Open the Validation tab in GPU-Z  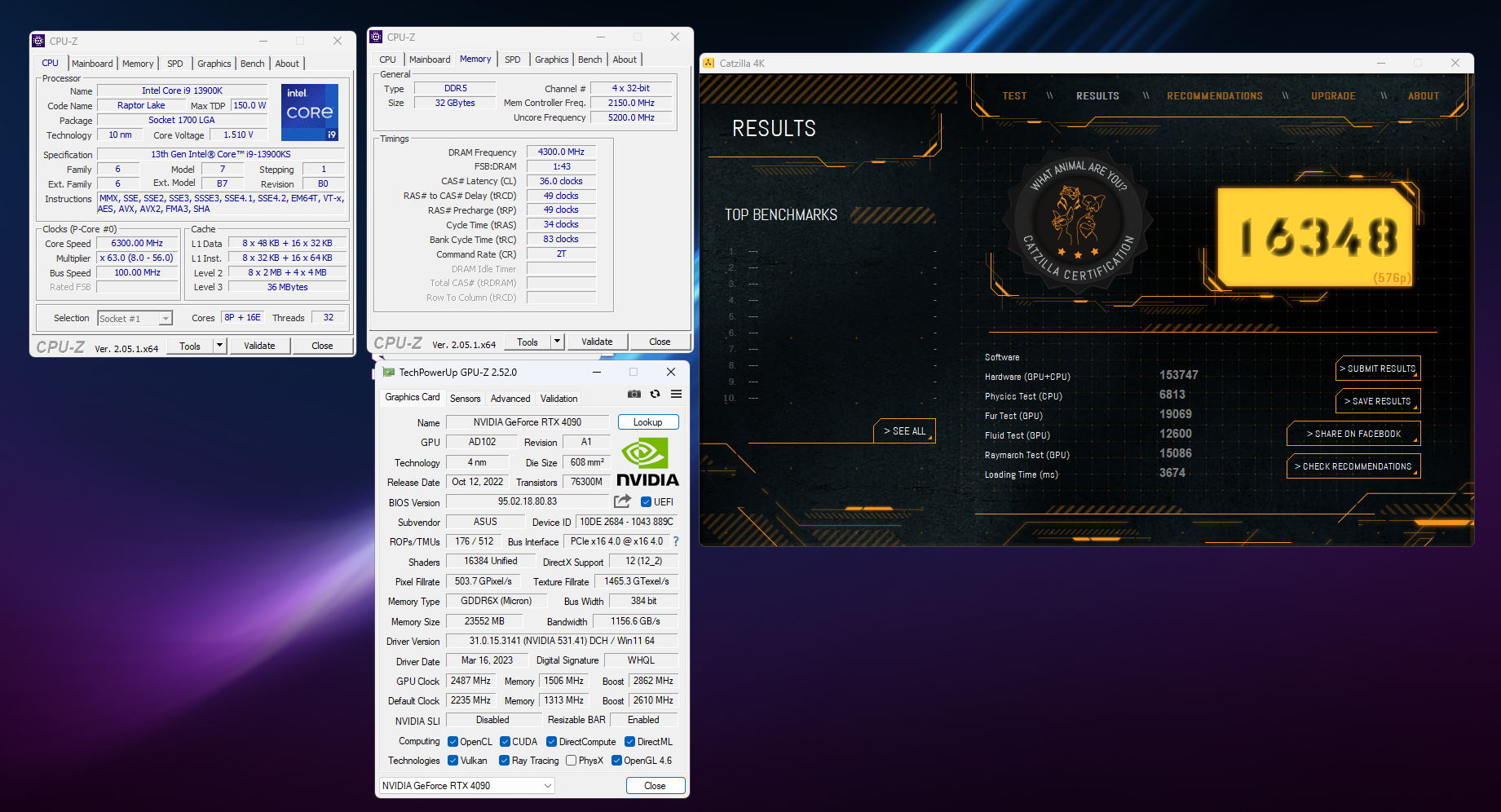pyautogui.click(x=559, y=399)
